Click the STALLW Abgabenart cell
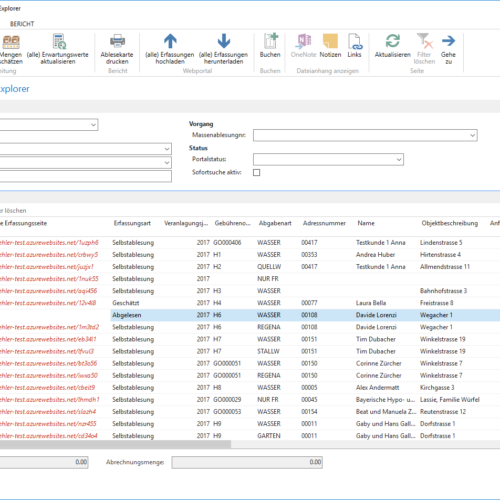500x500 pixels. 268,351
